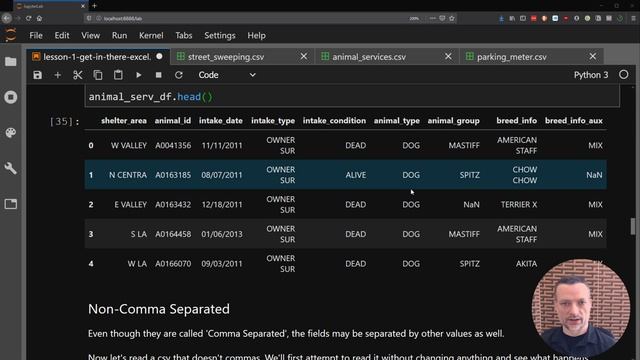
Task: Open the File menu
Action: coord(36,36)
